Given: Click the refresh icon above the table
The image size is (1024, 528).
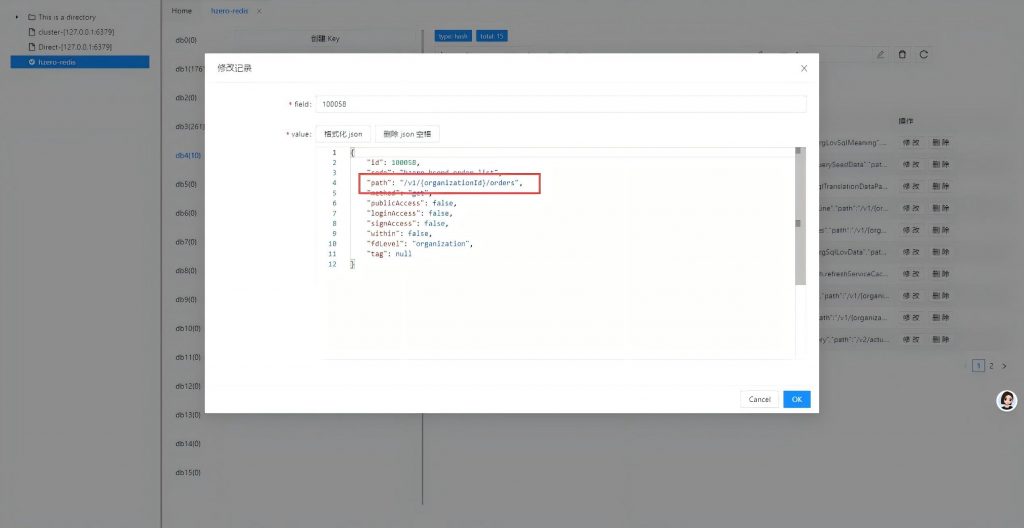Looking at the screenshot, I should 923,54.
